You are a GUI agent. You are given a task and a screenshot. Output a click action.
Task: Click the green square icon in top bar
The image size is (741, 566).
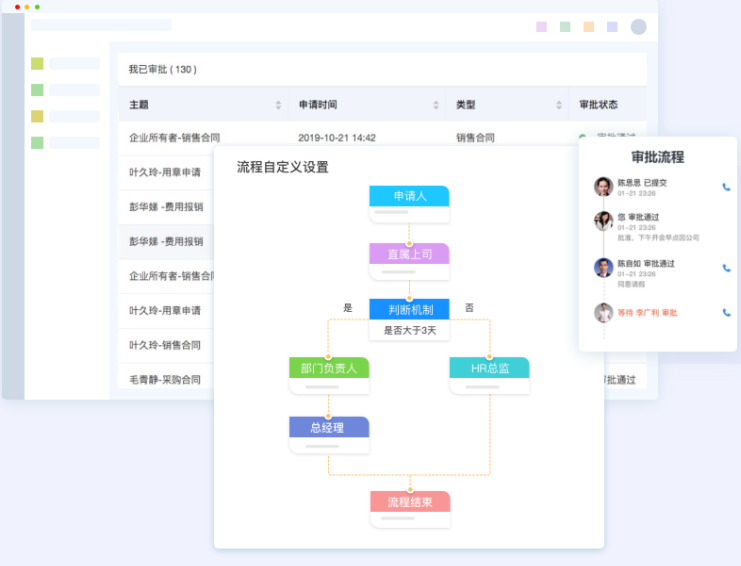565,27
